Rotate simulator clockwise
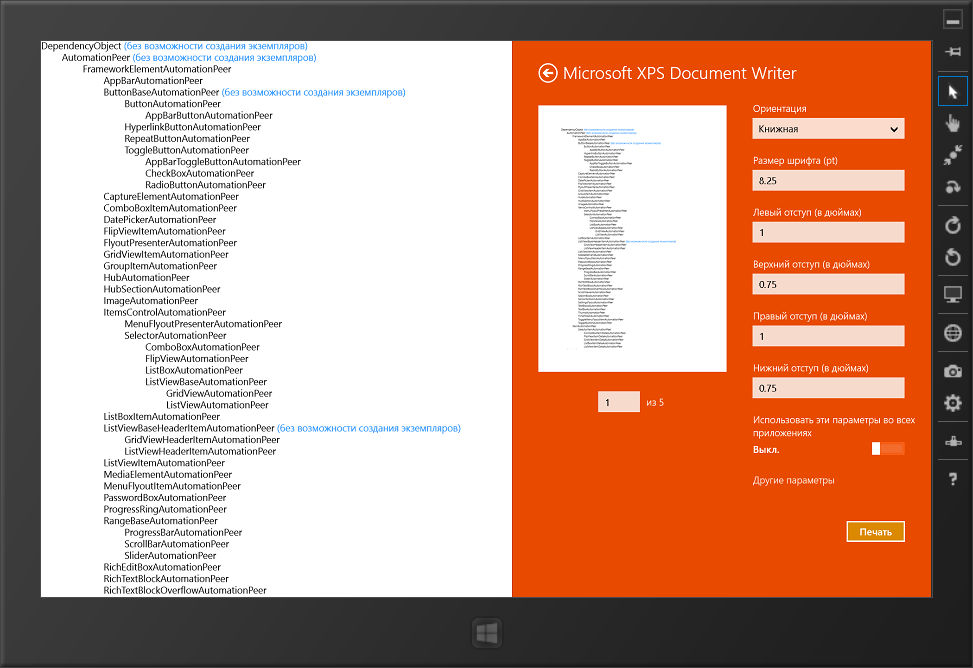This screenshot has height=668, width=973. [953, 225]
